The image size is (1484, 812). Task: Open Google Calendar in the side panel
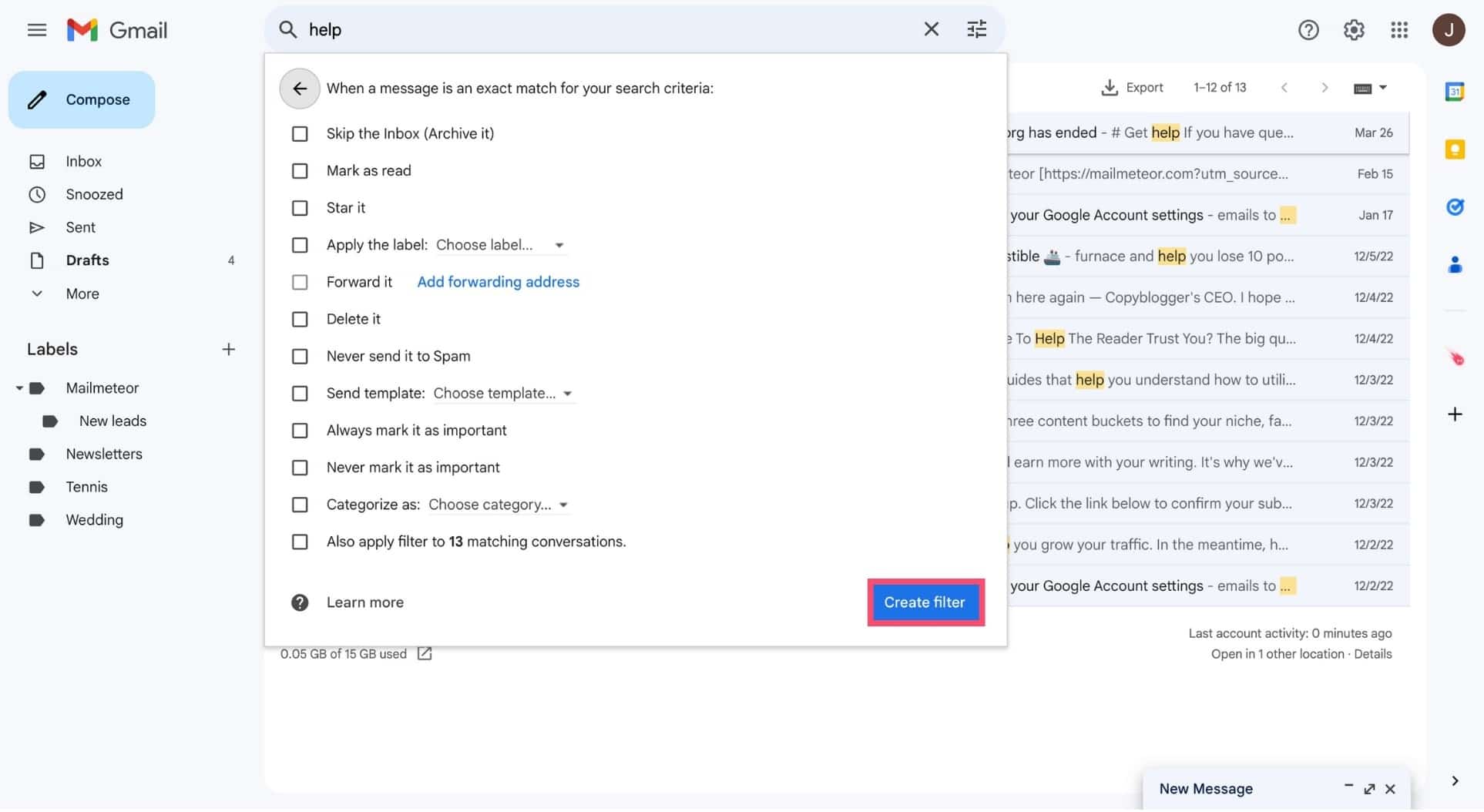(x=1455, y=91)
